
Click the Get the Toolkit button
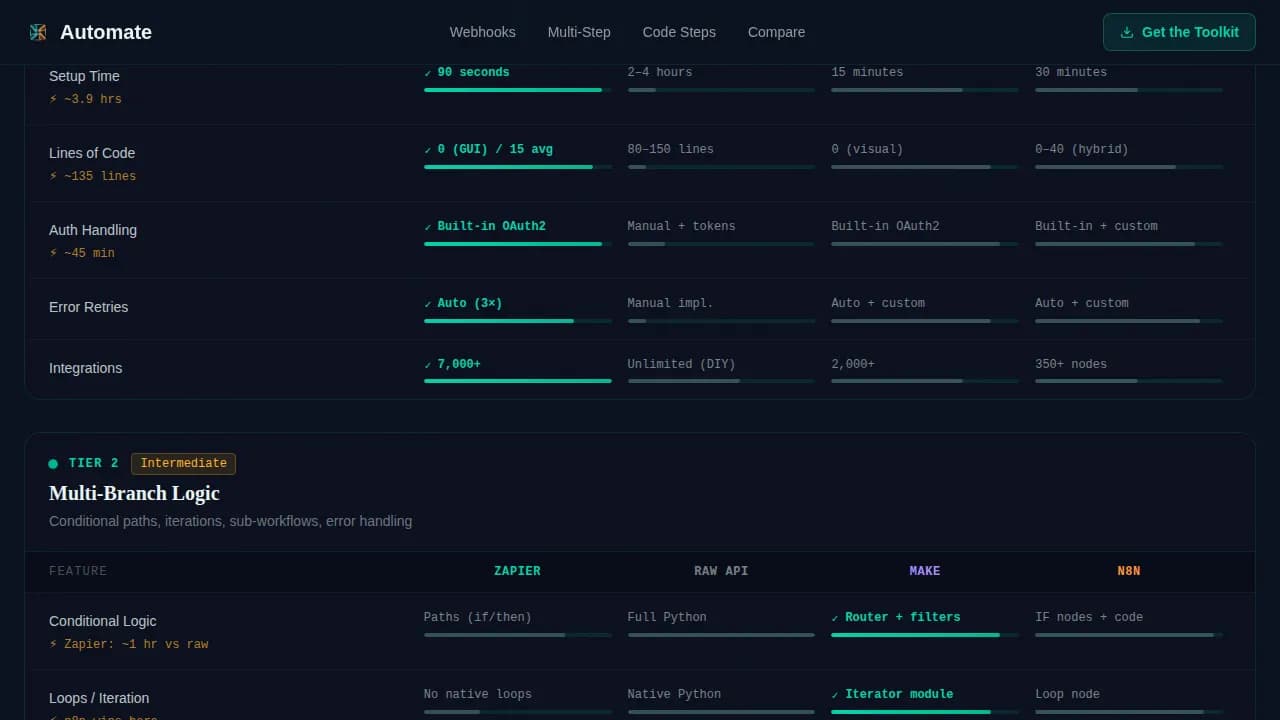(1179, 32)
